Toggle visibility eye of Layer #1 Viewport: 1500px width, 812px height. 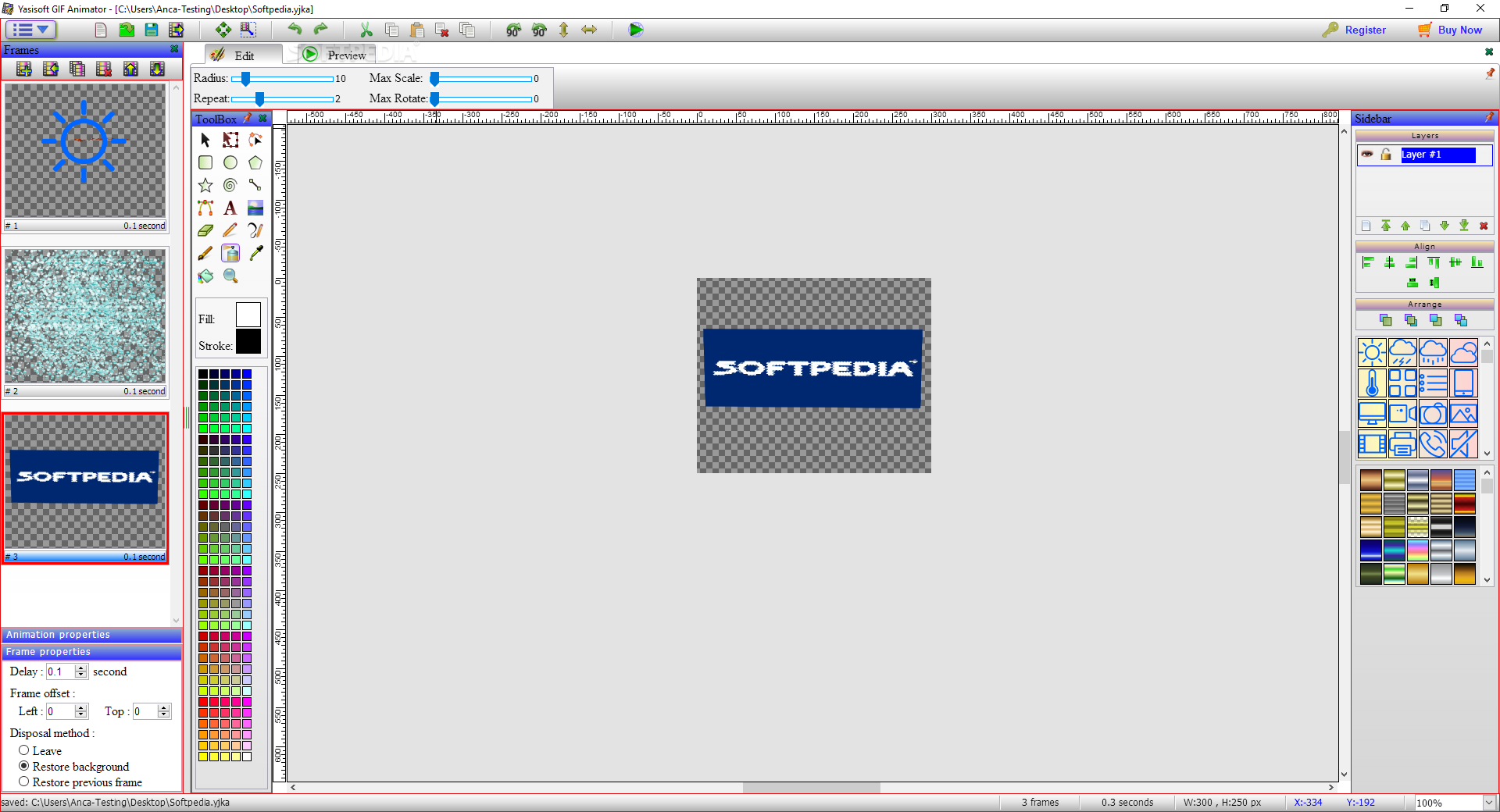coord(1367,155)
